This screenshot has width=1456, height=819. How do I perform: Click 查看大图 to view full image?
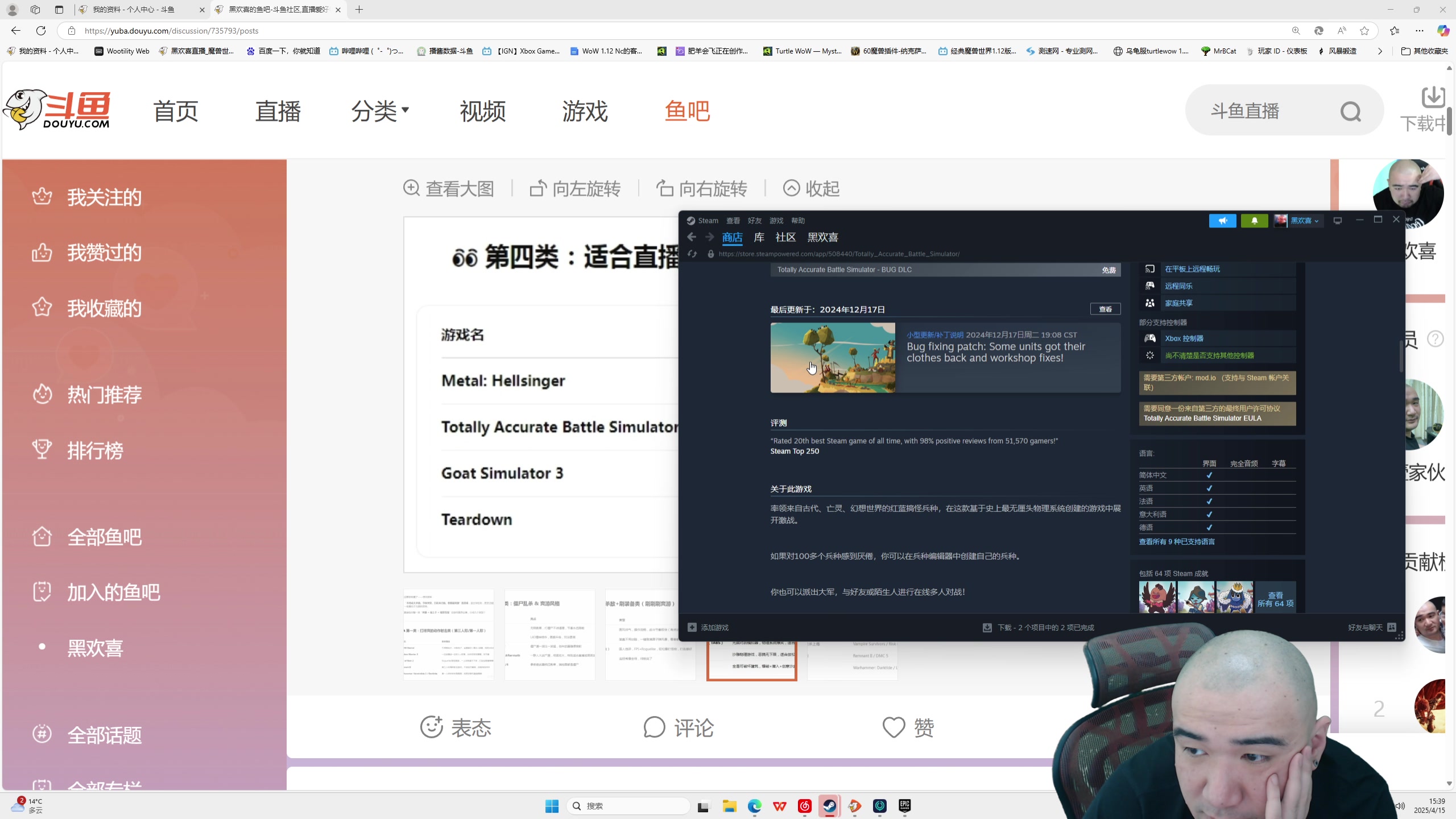(449, 188)
